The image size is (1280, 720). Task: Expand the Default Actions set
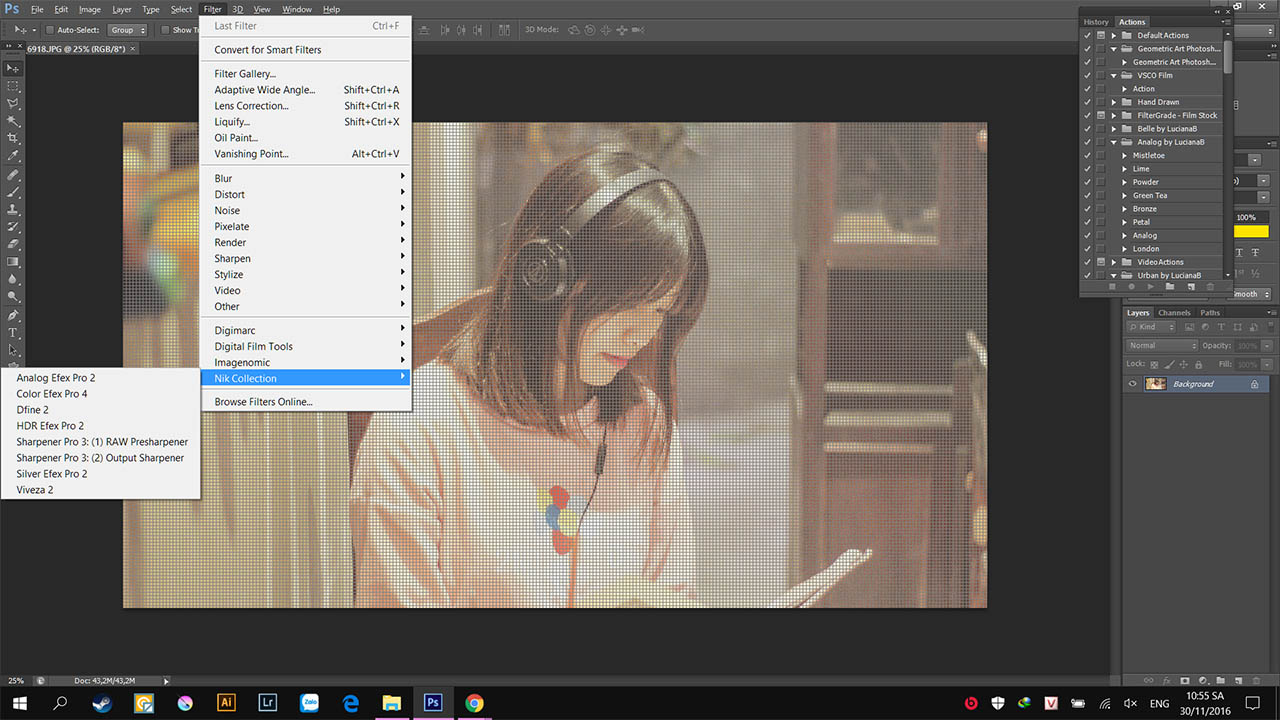[1115, 35]
